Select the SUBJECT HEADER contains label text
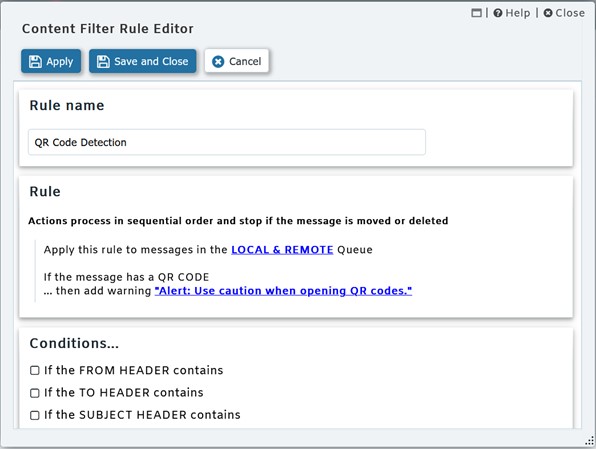596x449 pixels. pos(142,415)
